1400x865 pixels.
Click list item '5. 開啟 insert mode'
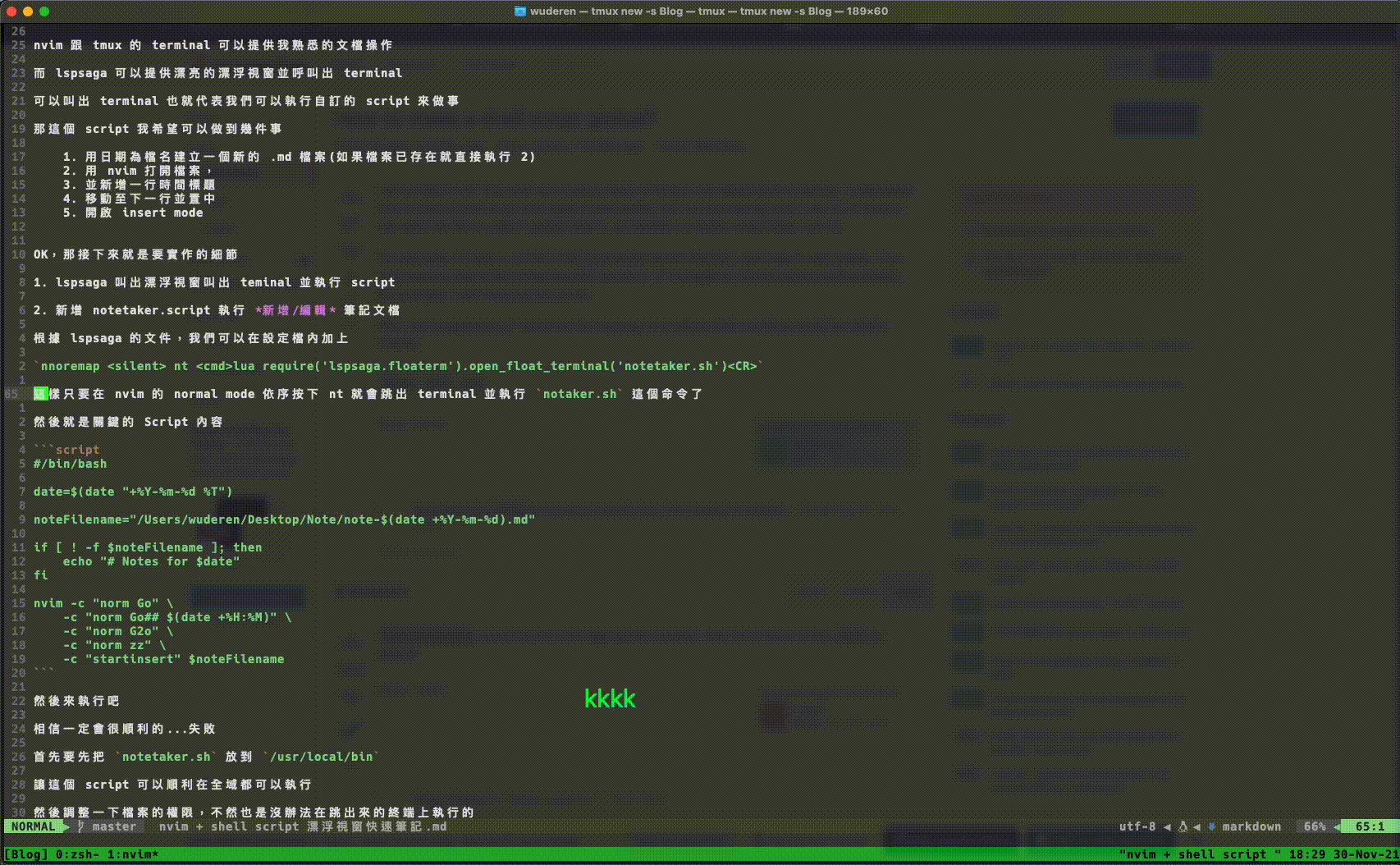click(133, 213)
